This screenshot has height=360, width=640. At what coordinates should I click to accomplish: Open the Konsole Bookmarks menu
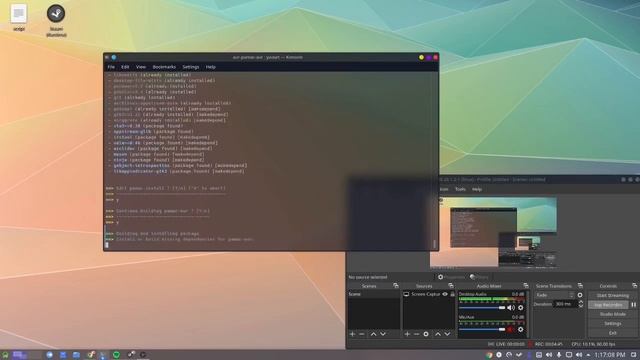coord(164,67)
